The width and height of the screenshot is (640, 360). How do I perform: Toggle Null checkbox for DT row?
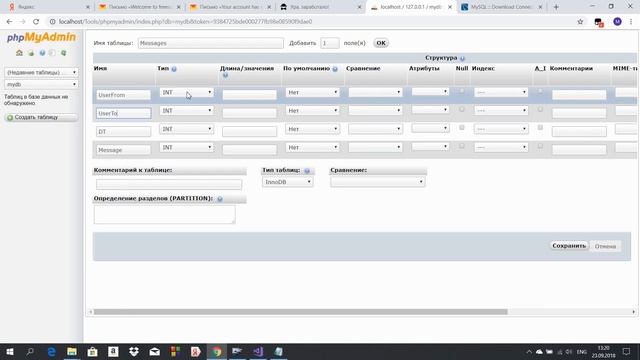(462, 128)
